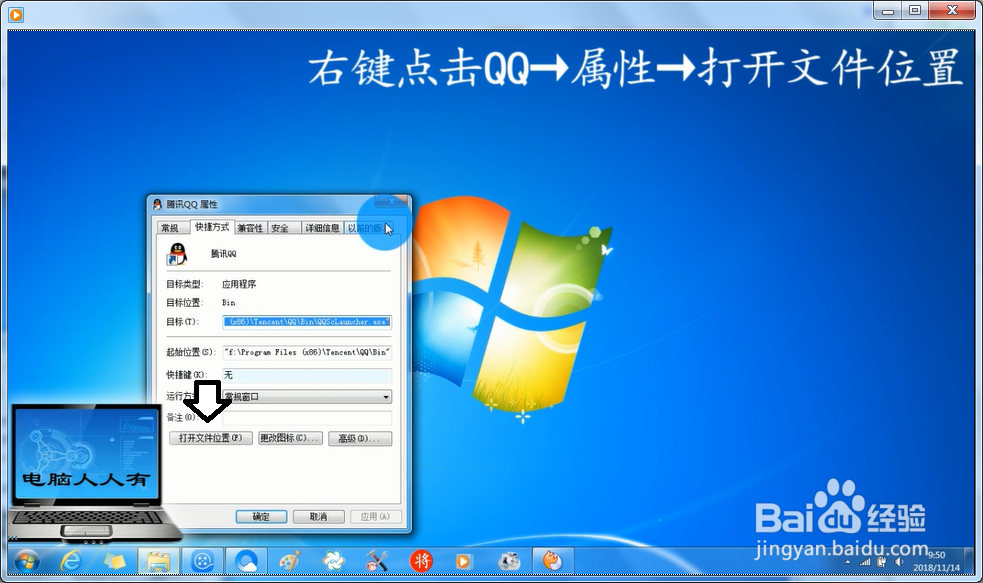
Task: Open the 以前的版本 tab
Action: click(370, 228)
